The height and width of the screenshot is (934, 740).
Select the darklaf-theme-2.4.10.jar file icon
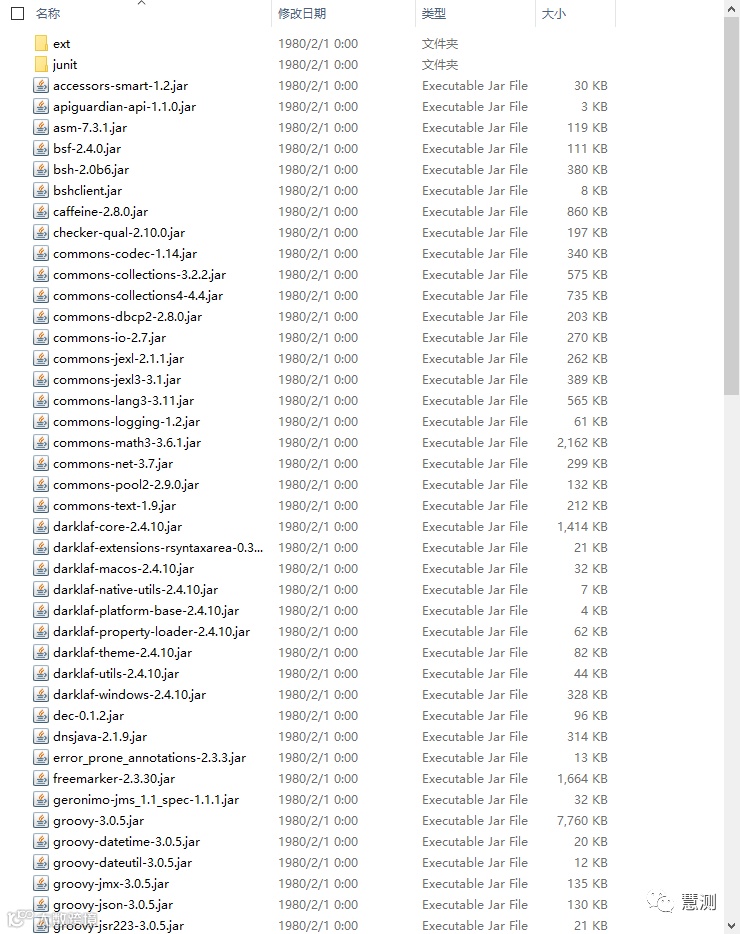[41, 652]
